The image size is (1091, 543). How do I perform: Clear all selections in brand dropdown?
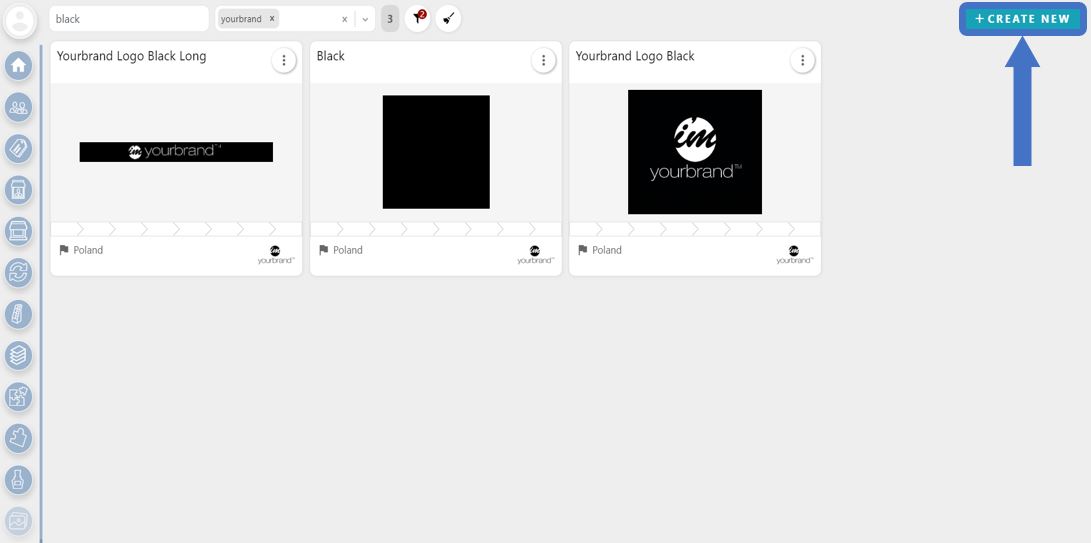[344, 19]
